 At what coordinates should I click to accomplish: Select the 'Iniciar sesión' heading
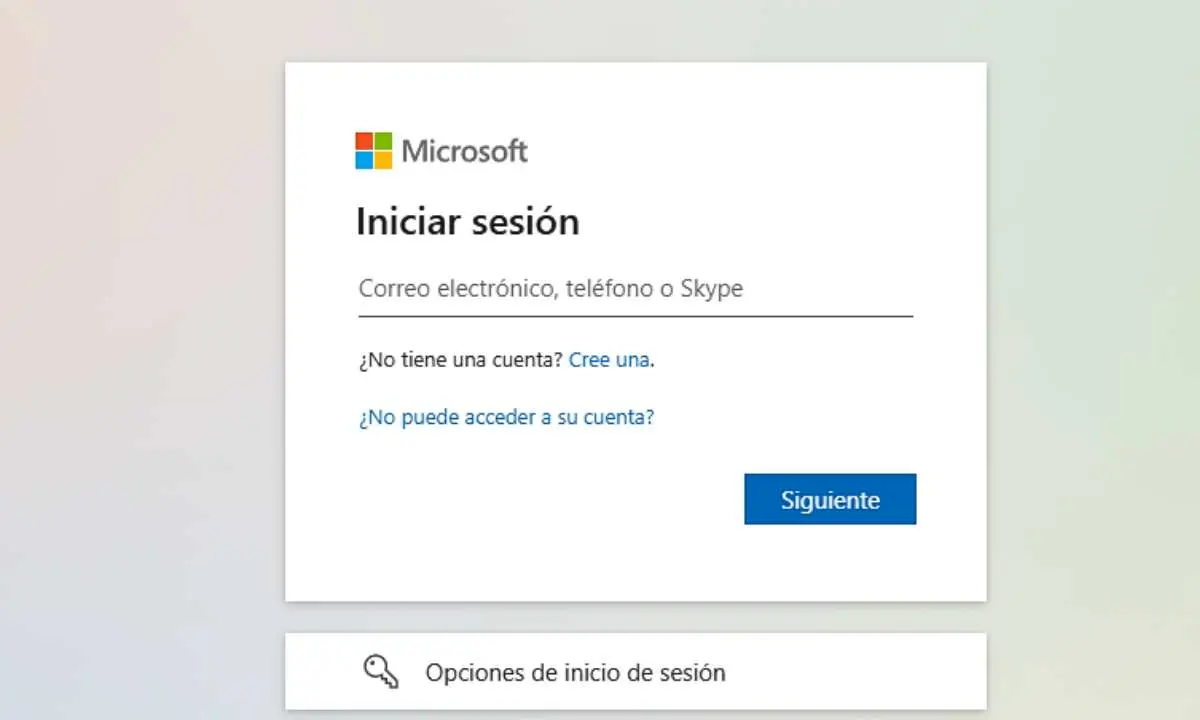click(468, 221)
